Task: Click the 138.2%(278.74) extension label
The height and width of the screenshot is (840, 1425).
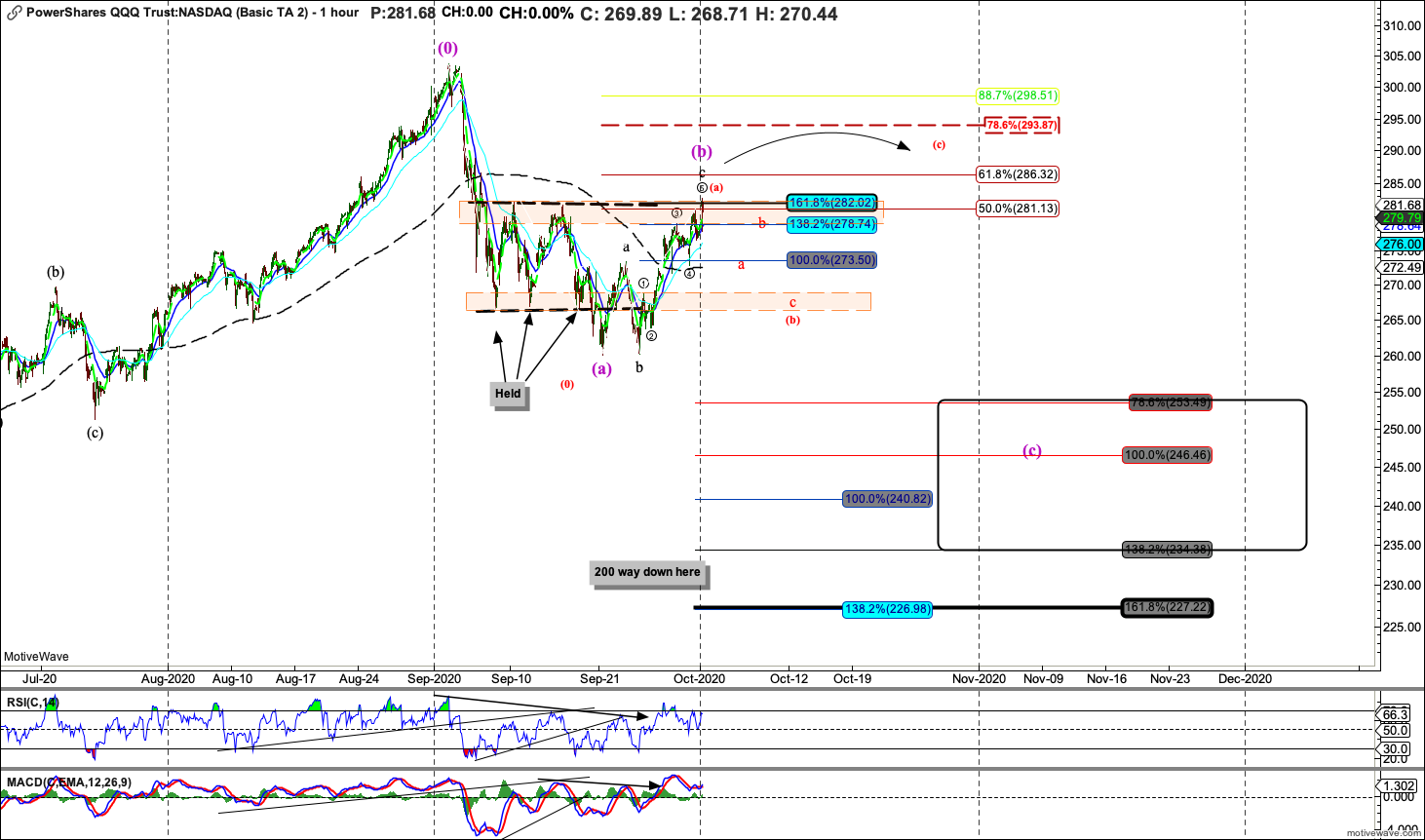Action: [832, 224]
